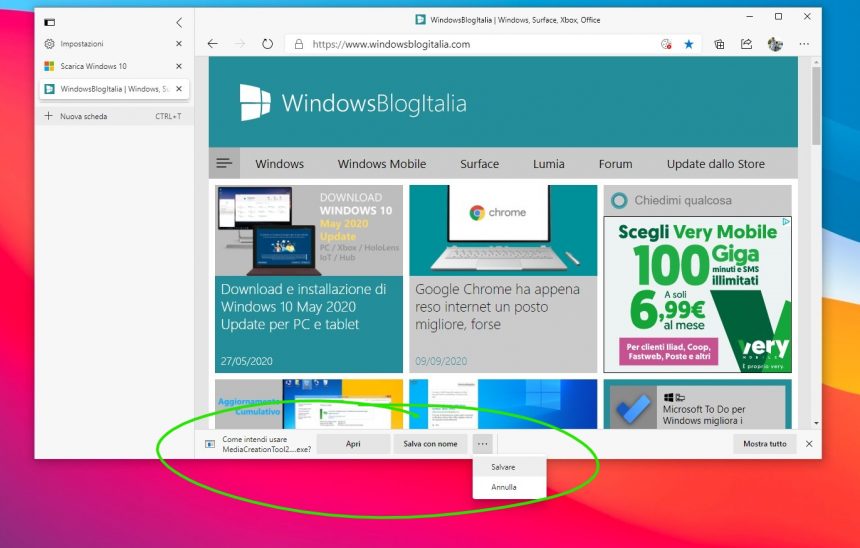Click the download options ellipsis button
860x548 pixels.
click(483, 444)
